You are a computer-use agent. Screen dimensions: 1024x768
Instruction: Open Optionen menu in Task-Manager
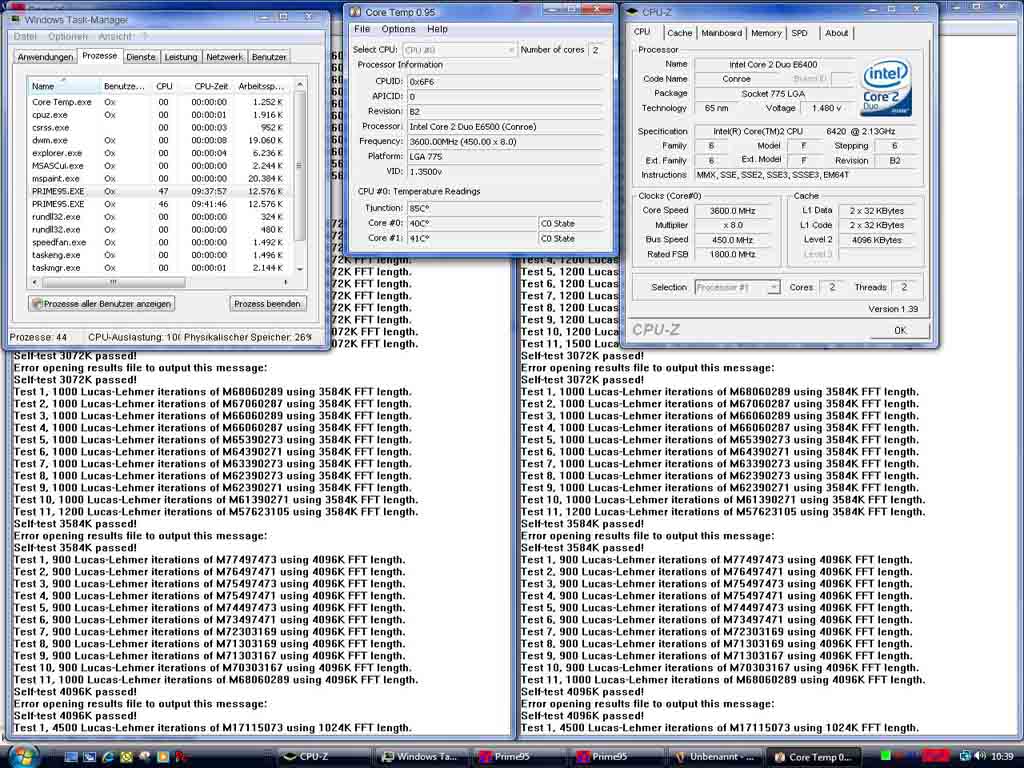tap(68, 37)
